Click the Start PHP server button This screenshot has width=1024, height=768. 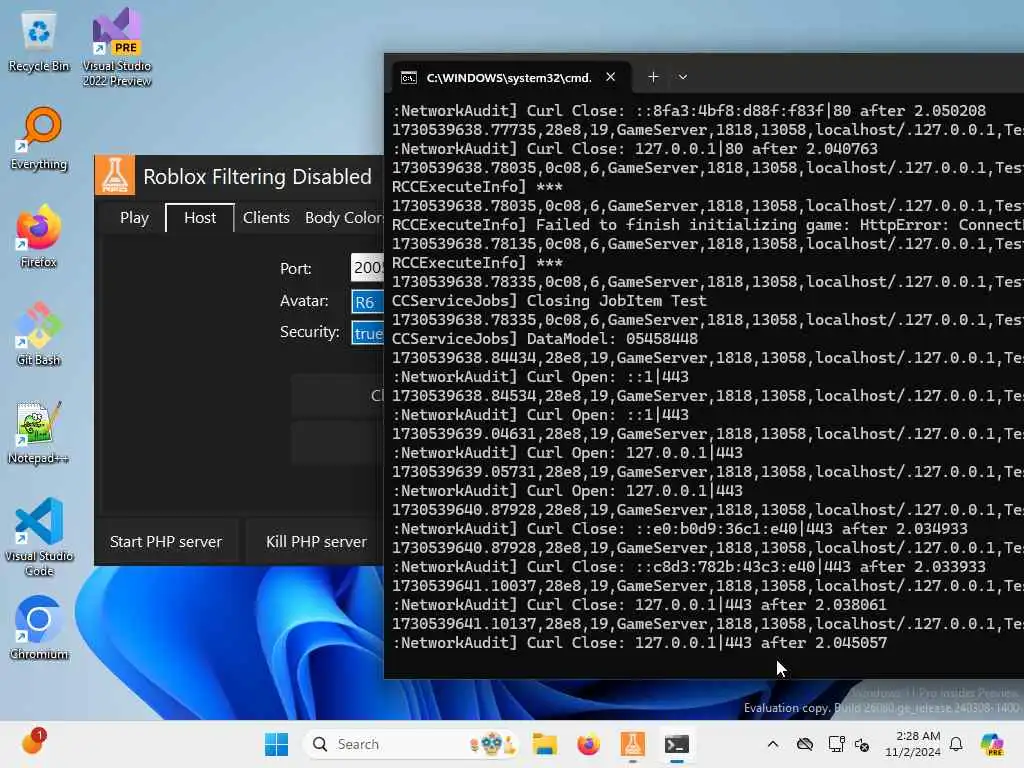tap(166, 541)
